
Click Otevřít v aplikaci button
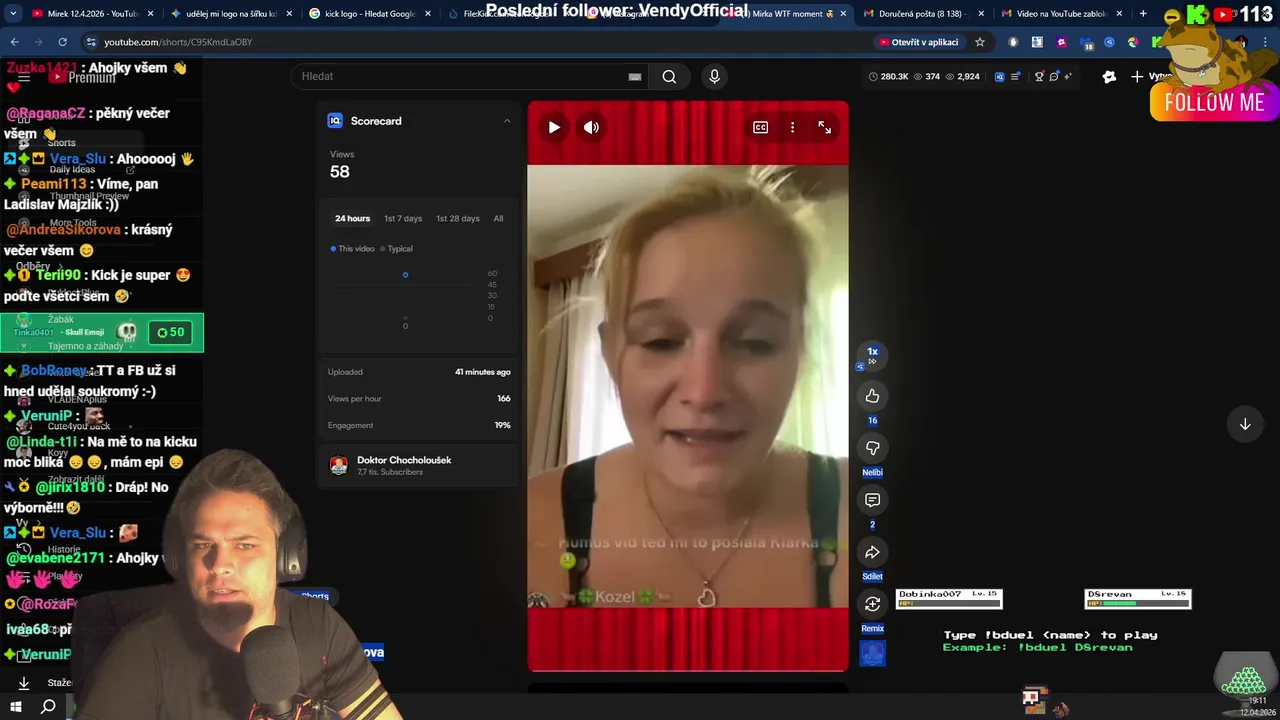tap(918, 42)
